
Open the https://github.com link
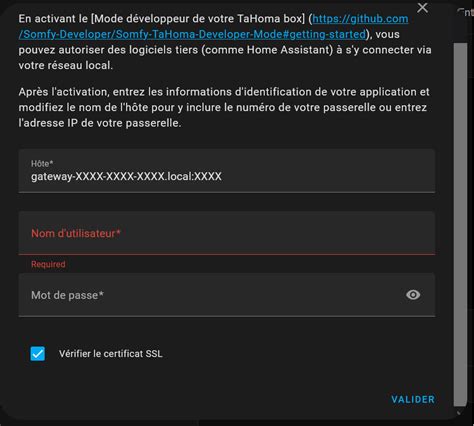[360, 19]
